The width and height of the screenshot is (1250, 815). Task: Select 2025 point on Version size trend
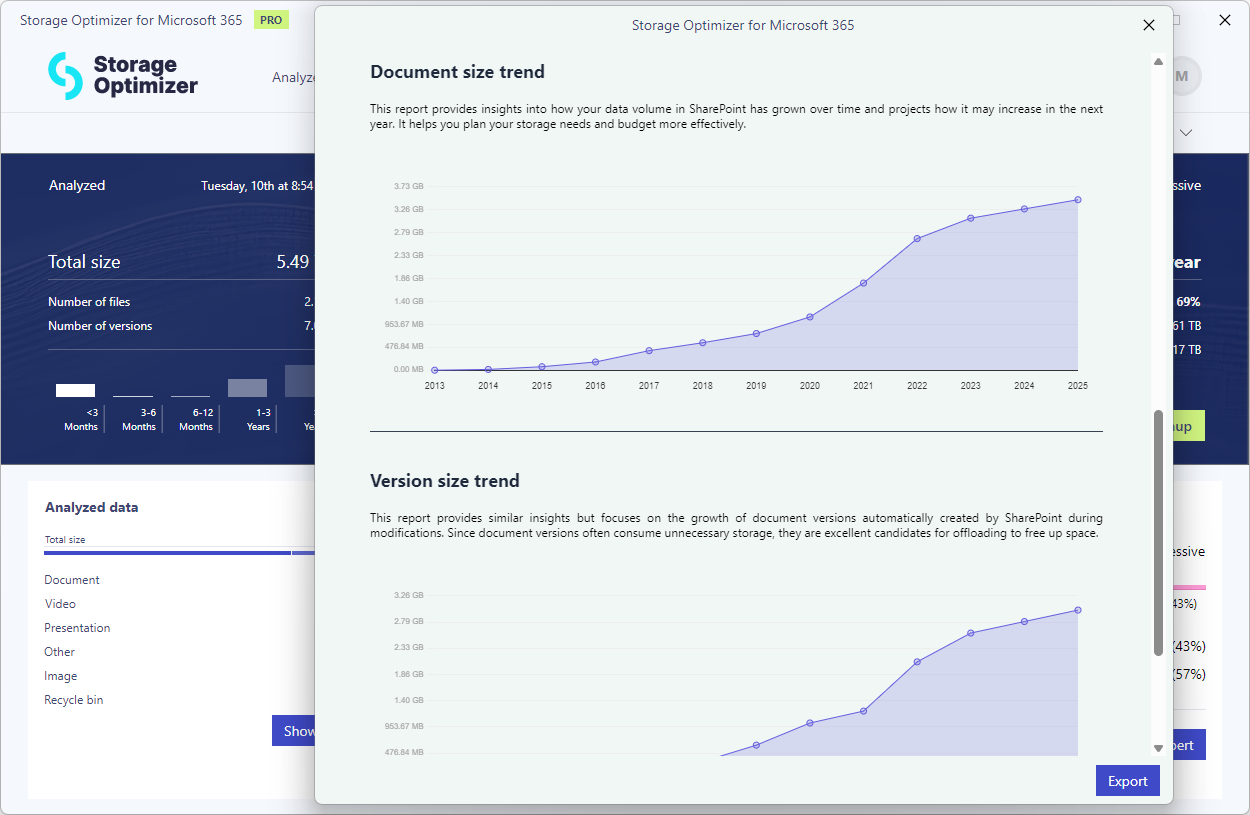pos(1077,610)
